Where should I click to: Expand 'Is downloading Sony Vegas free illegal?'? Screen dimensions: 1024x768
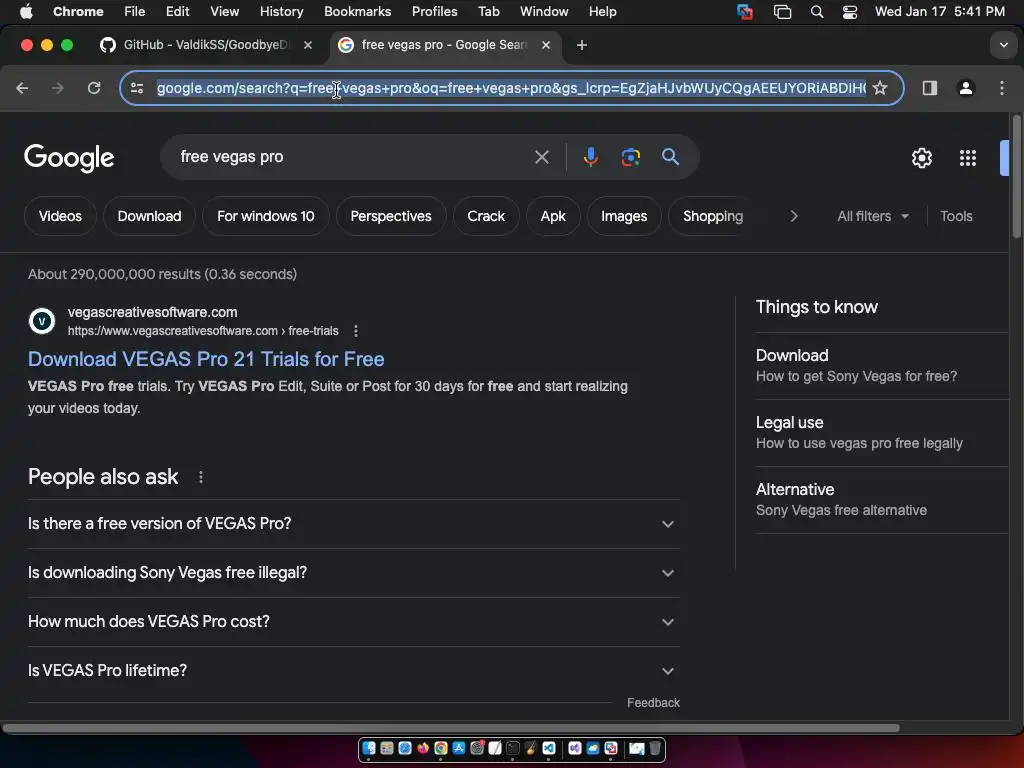[353, 573]
